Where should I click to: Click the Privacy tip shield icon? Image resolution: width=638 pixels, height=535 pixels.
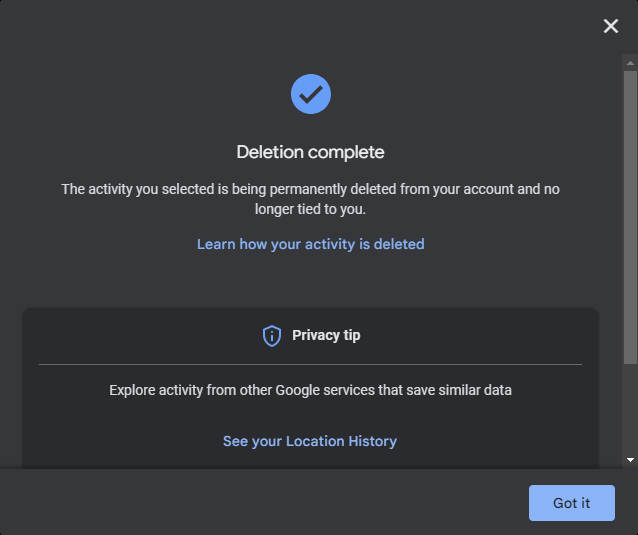pyautogui.click(x=272, y=336)
